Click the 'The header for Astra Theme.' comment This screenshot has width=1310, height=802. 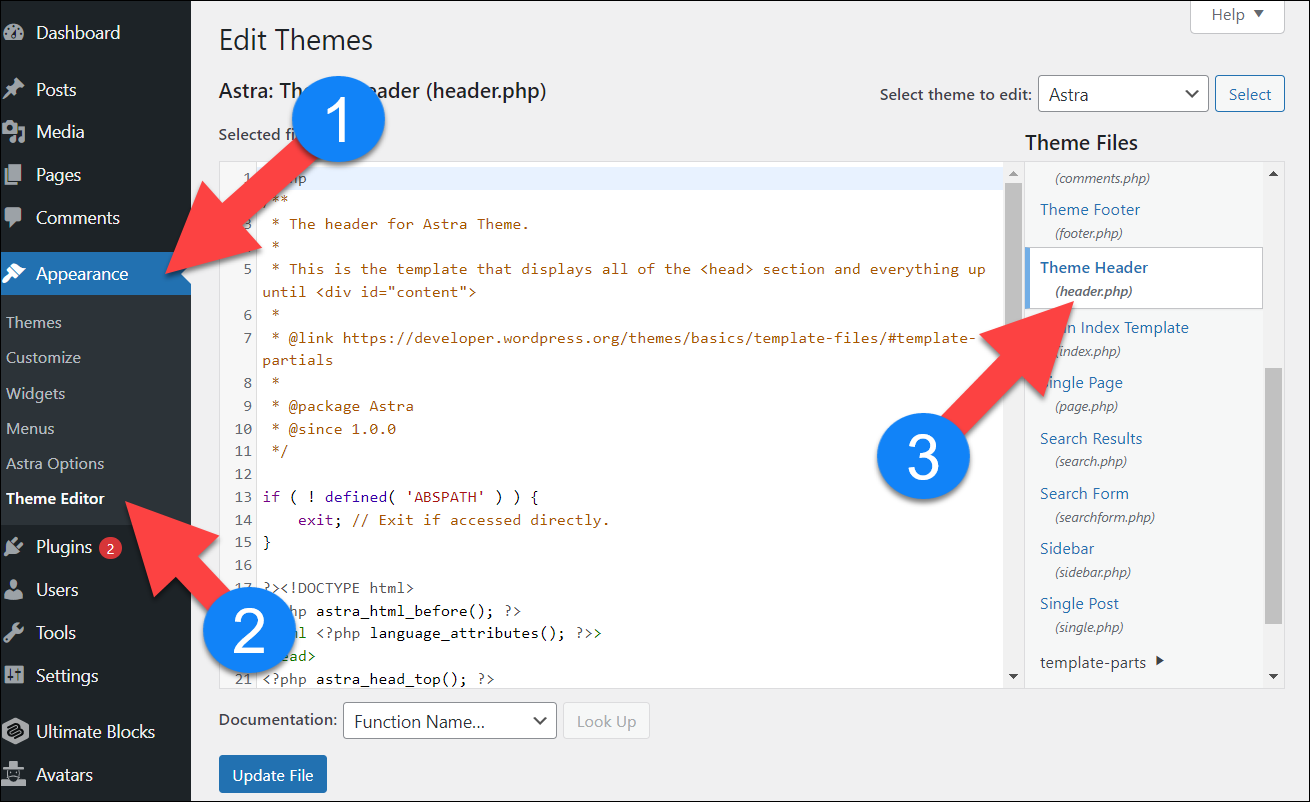[400, 224]
